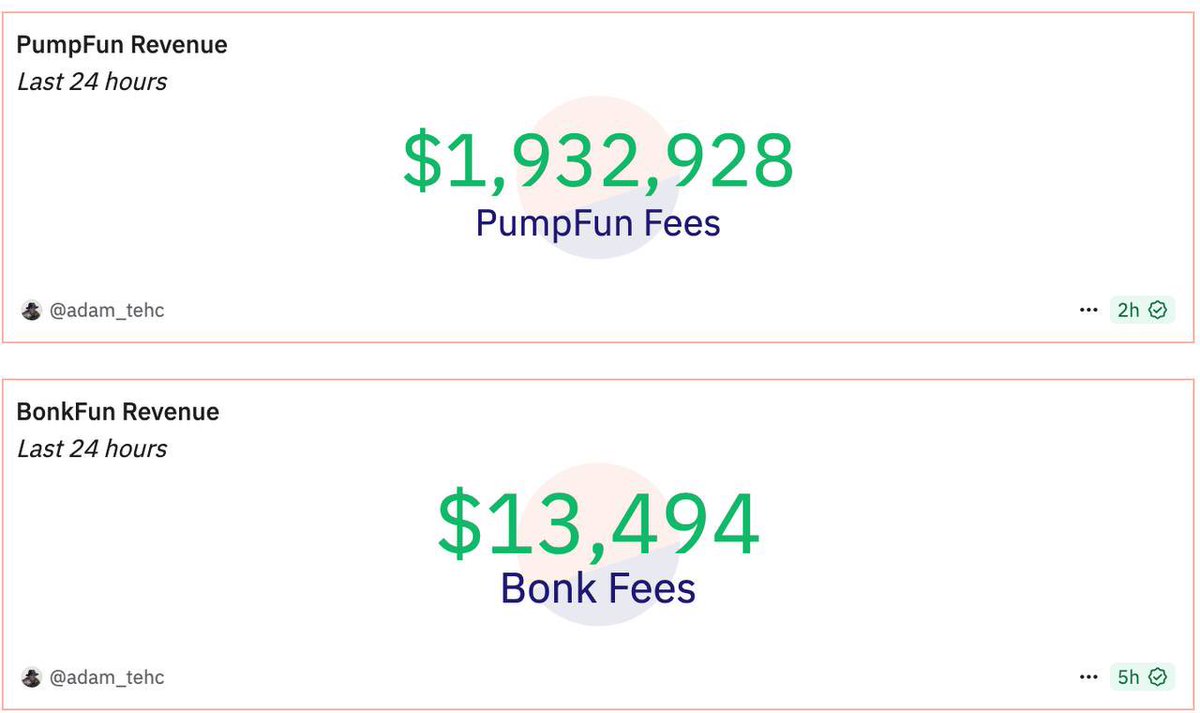Click the avatar icon in the PumpFun panel
The width and height of the screenshot is (1200, 713).
pos(31,310)
